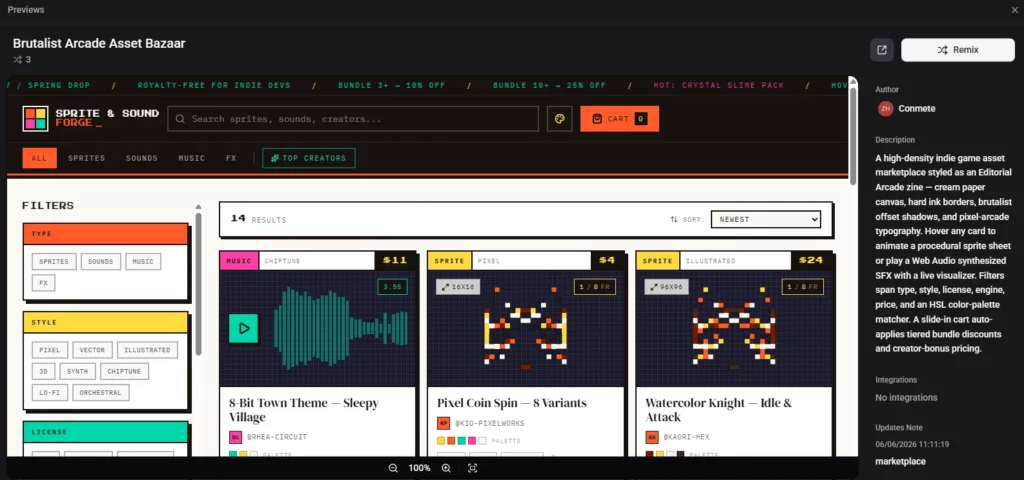Click the RC avatar of @rhea-circuit
1024x480 pixels.
tap(235, 437)
